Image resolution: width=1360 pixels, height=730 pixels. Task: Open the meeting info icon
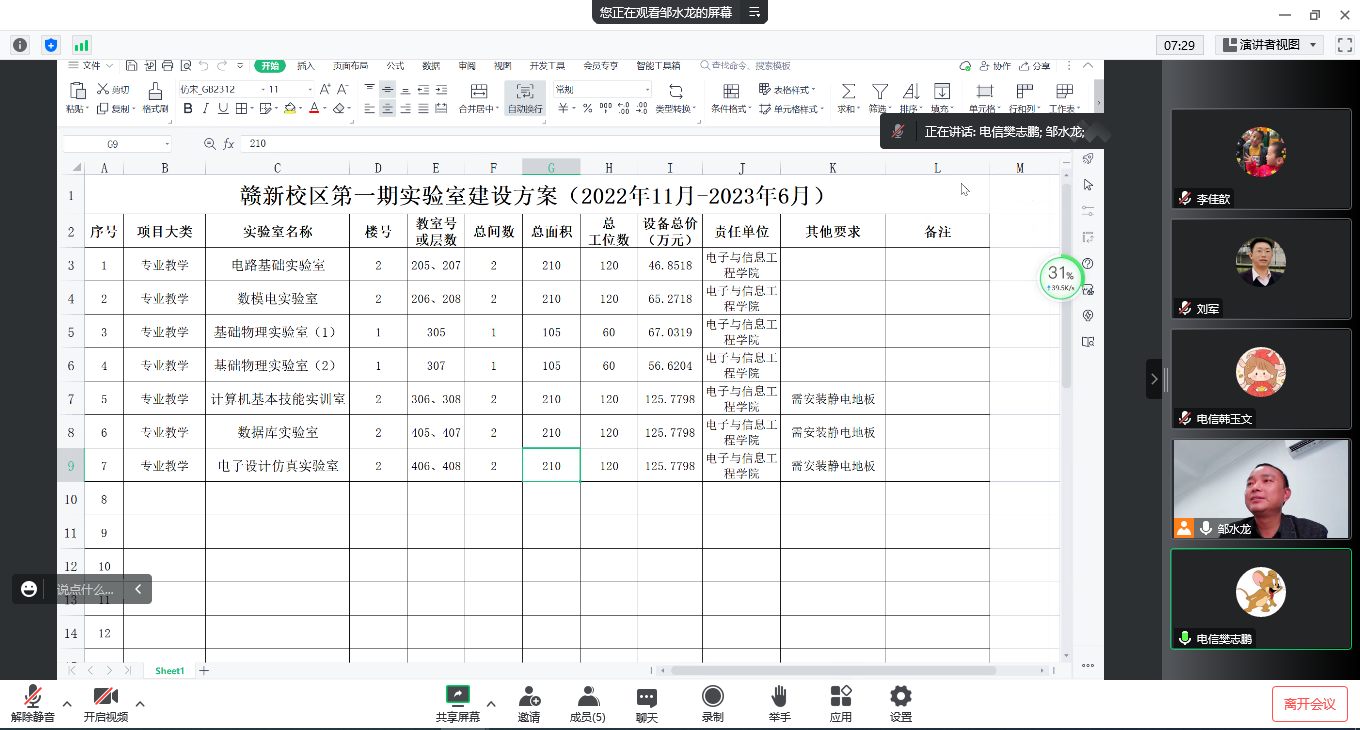coord(19,45)
